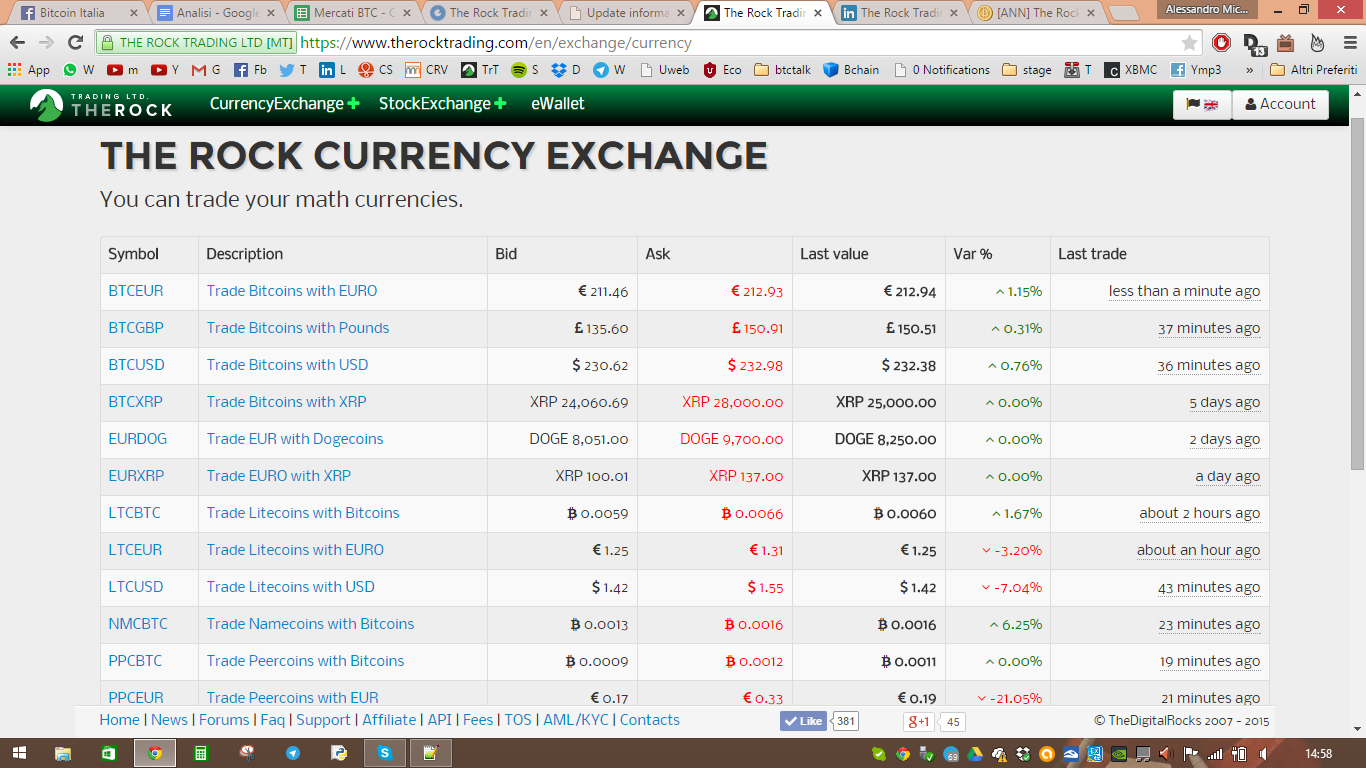Screen dimensions: 1366x768
Task: Click the -7.04% variation for LTCUSD
Action: pos(1012,588)
